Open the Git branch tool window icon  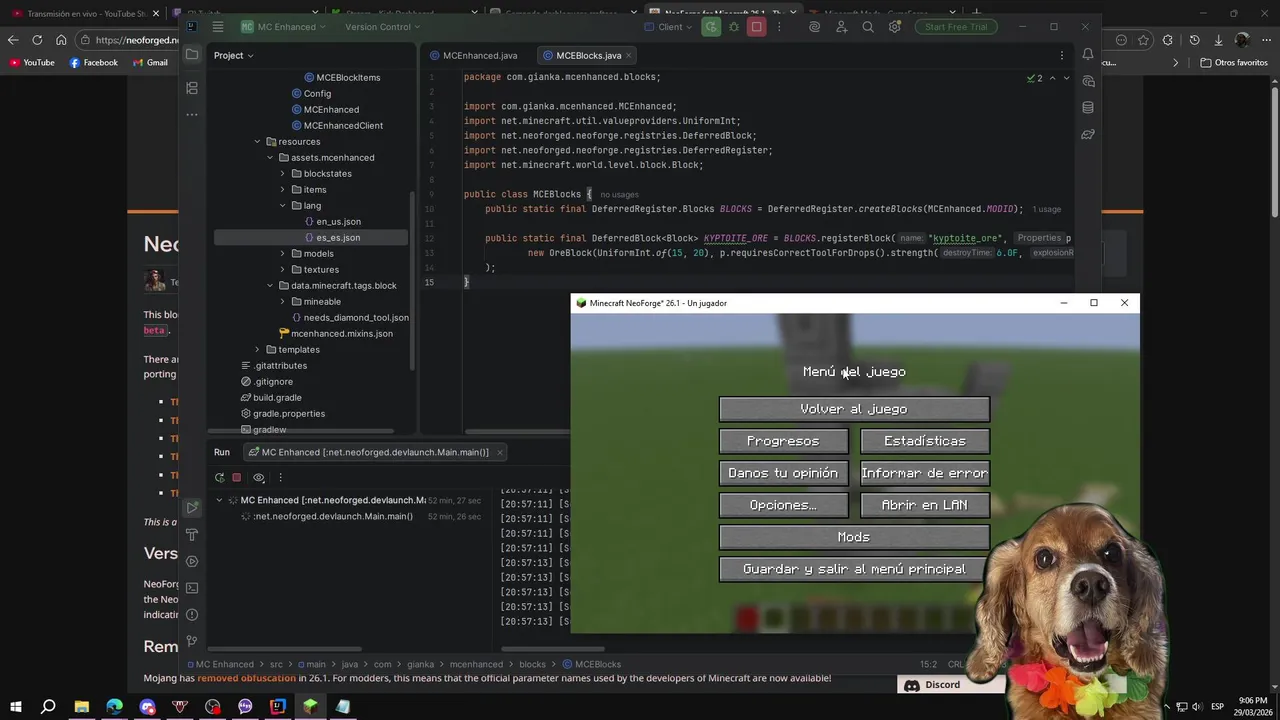[192, 640]
